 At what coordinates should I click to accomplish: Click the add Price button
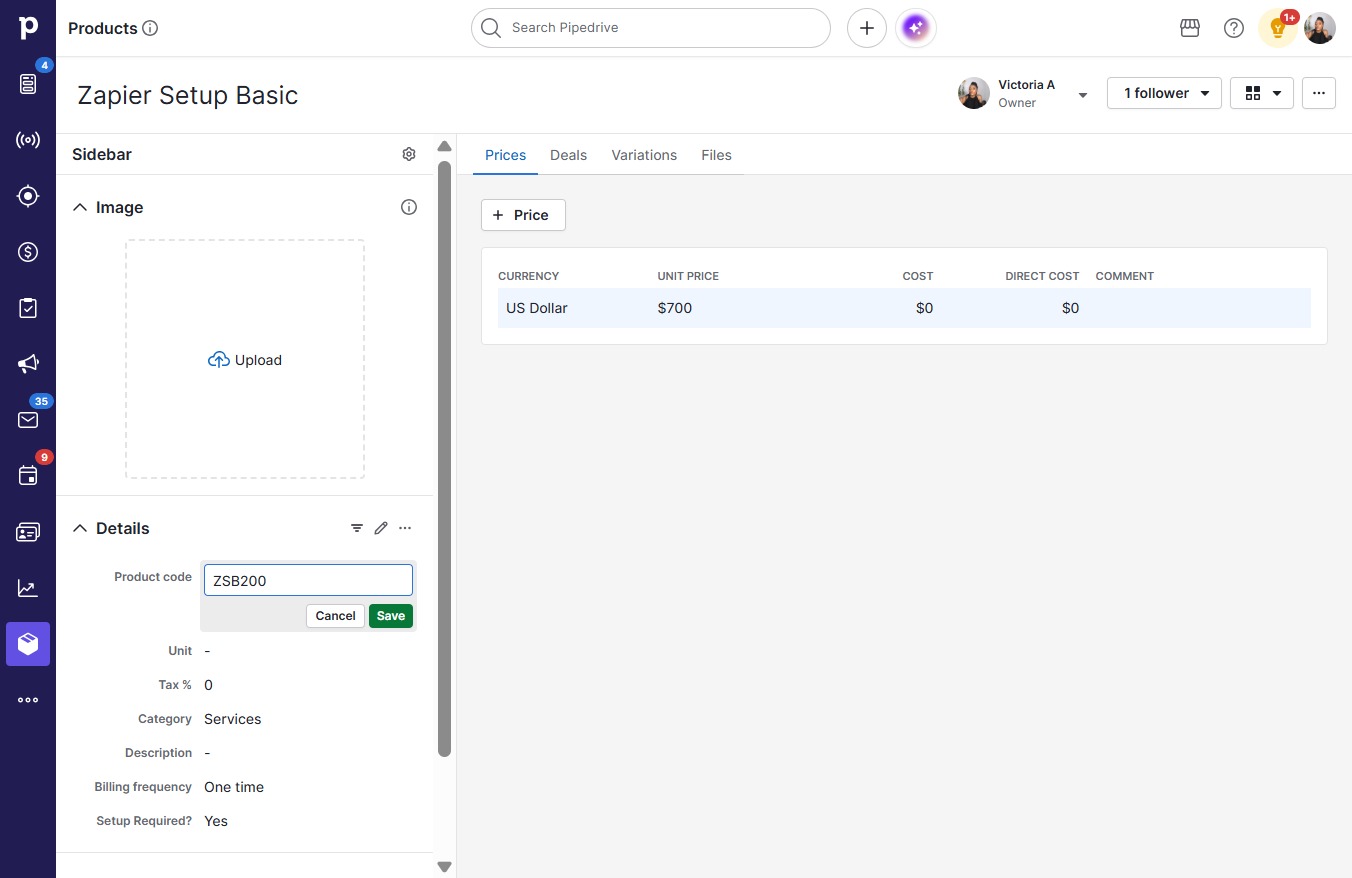523,215
